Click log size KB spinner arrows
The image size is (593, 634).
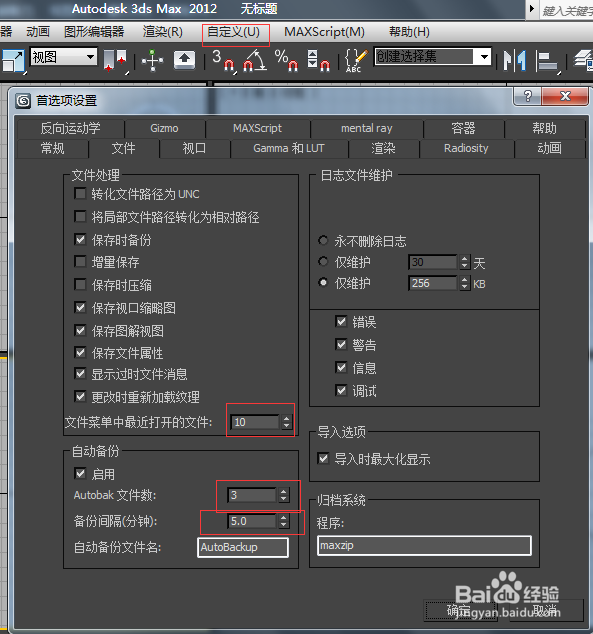[464, 283]
